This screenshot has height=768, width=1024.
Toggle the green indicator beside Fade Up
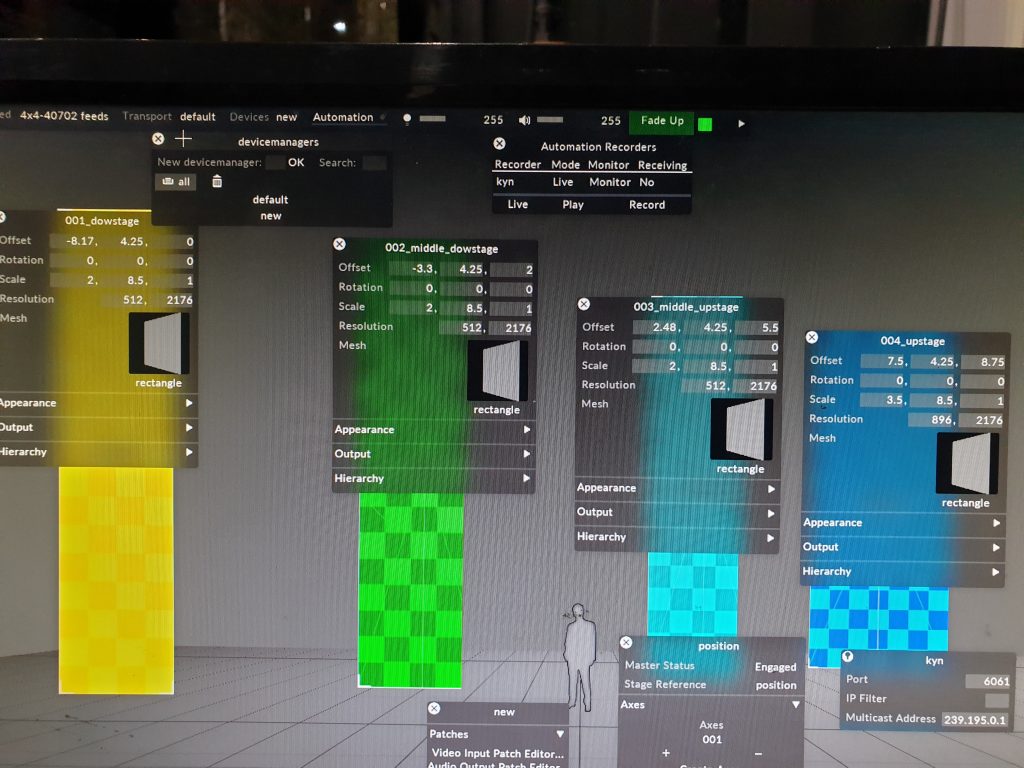pos(705,124)
